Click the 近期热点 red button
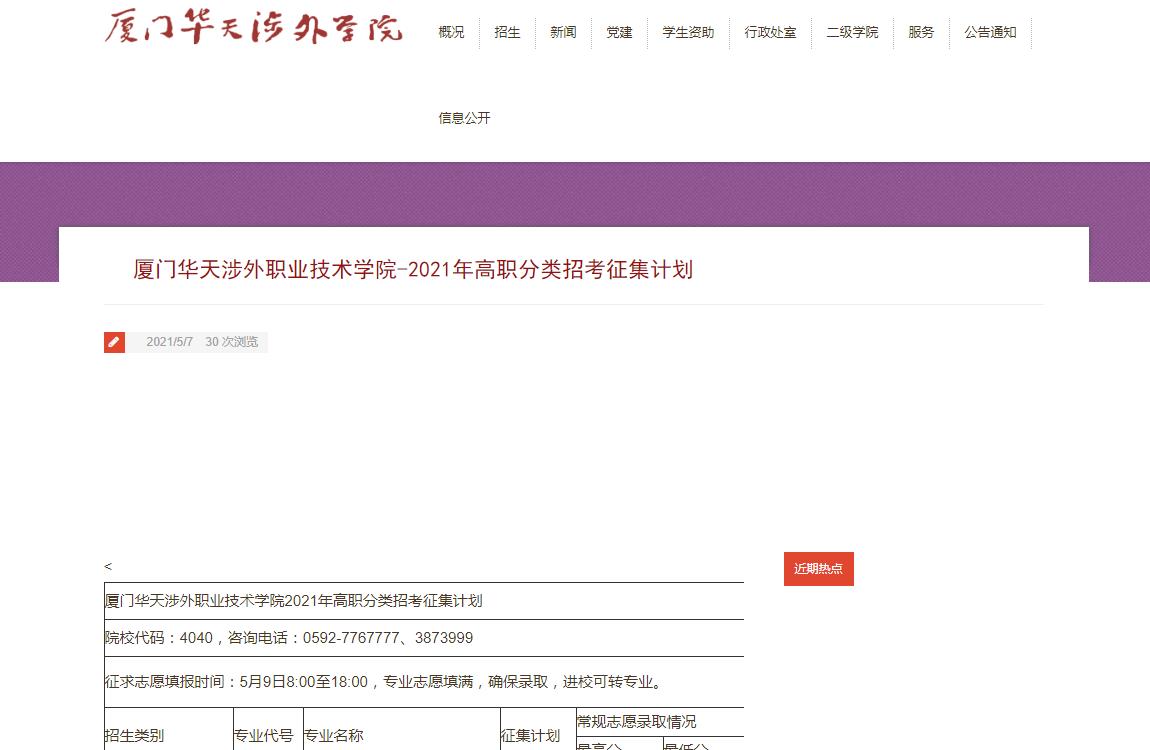The image size is (1150, 750). pyautogui.click(x=818, y=569)
